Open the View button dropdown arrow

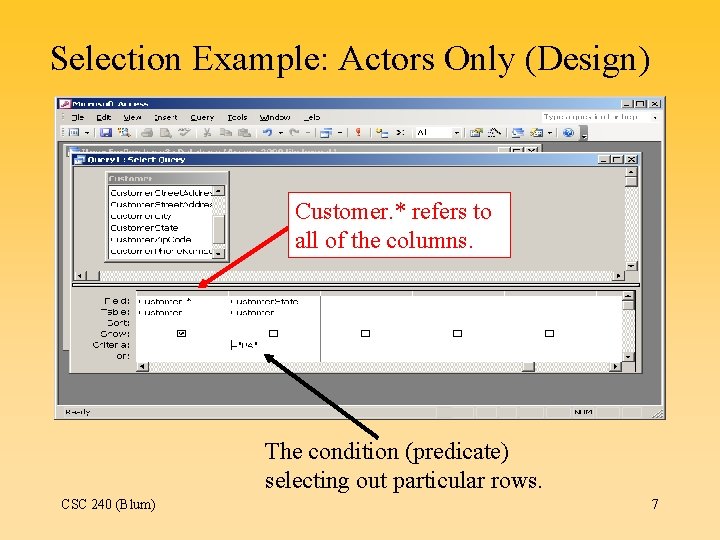(x=86, y=133)
